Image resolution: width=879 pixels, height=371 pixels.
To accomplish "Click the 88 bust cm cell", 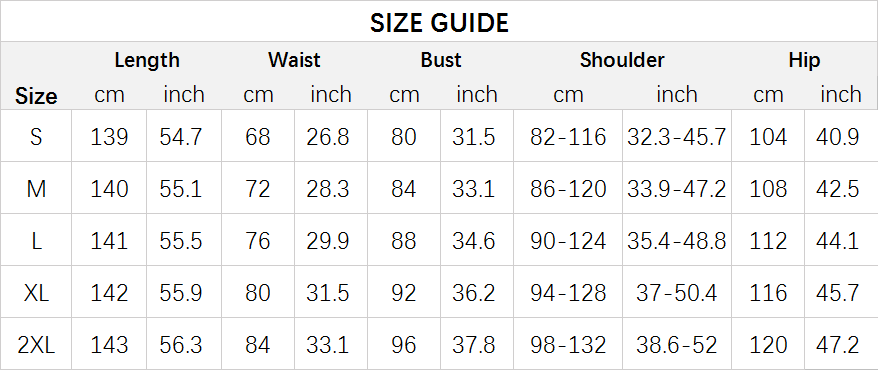I will pyautogui.click(x=404, y=240).
